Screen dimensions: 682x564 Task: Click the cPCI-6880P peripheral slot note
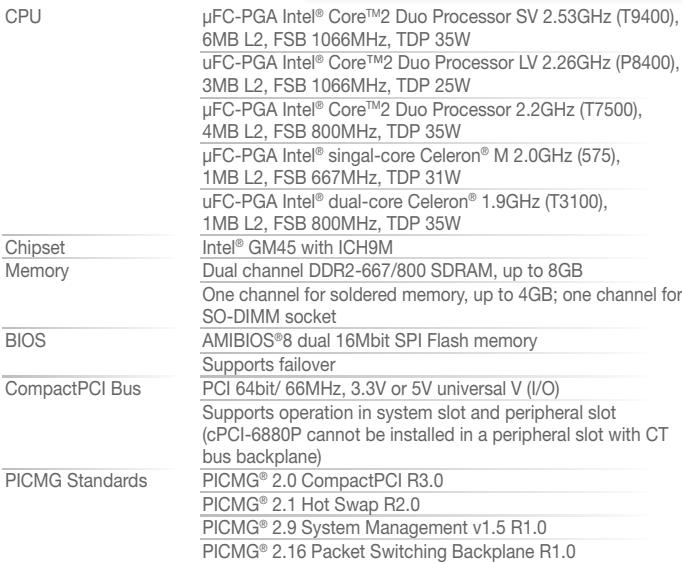click(x=435, y=435)
